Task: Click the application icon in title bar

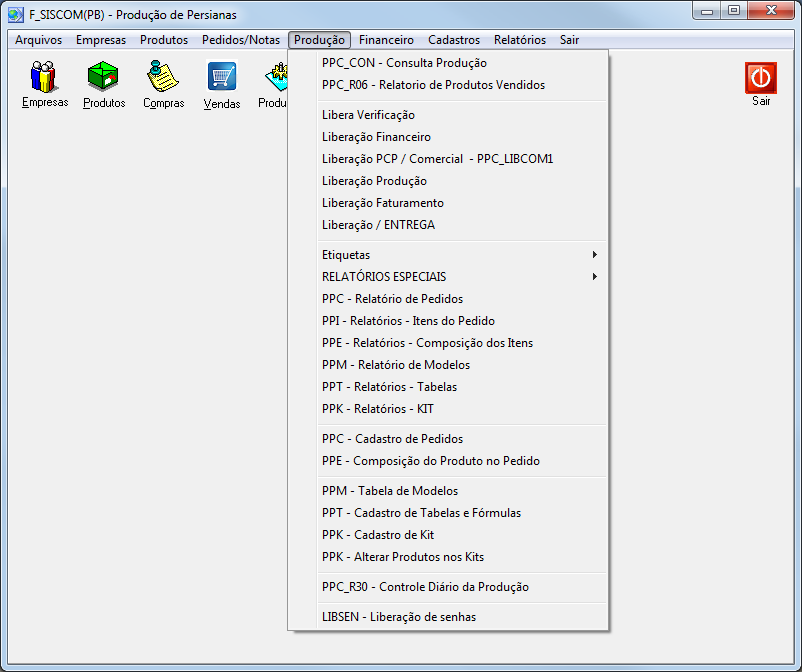Action: [16, 15]
